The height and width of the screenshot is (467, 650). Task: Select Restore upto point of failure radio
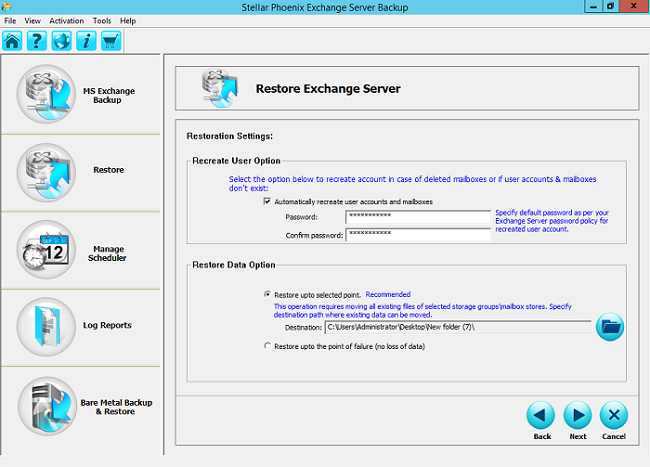267,346
